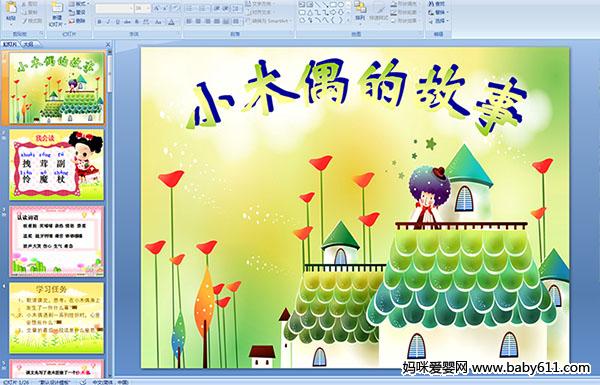Close the slide thumbnails pane
The height and width of the screenshot is (385, 600).
[x=108, y=44]
